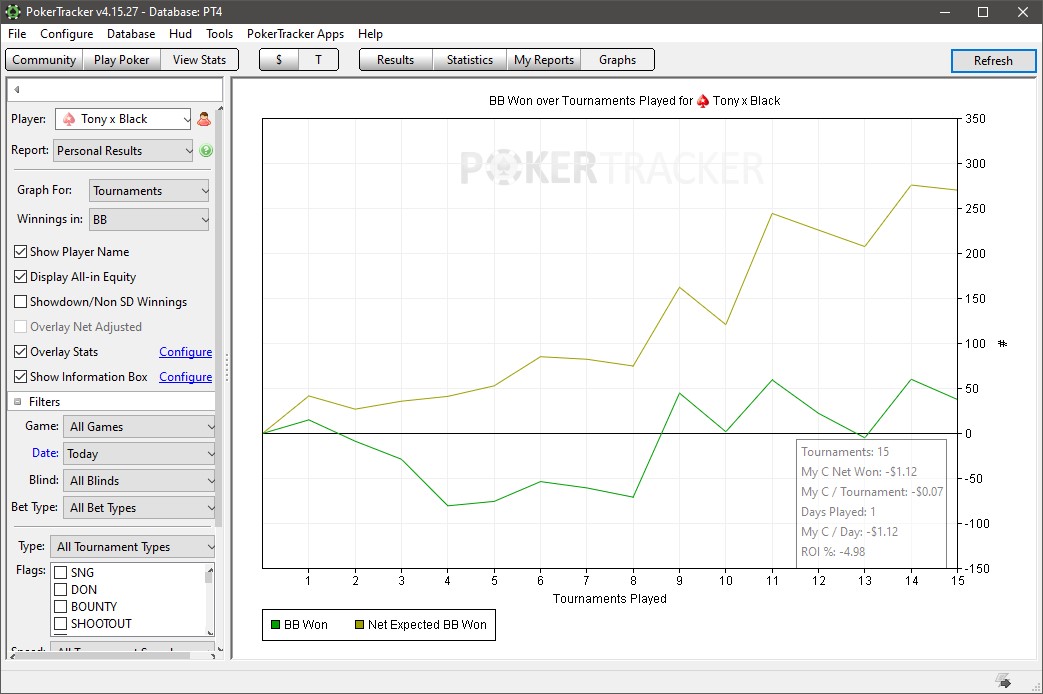Click the 'Tournaments: 15' info line

coord(845,452)
